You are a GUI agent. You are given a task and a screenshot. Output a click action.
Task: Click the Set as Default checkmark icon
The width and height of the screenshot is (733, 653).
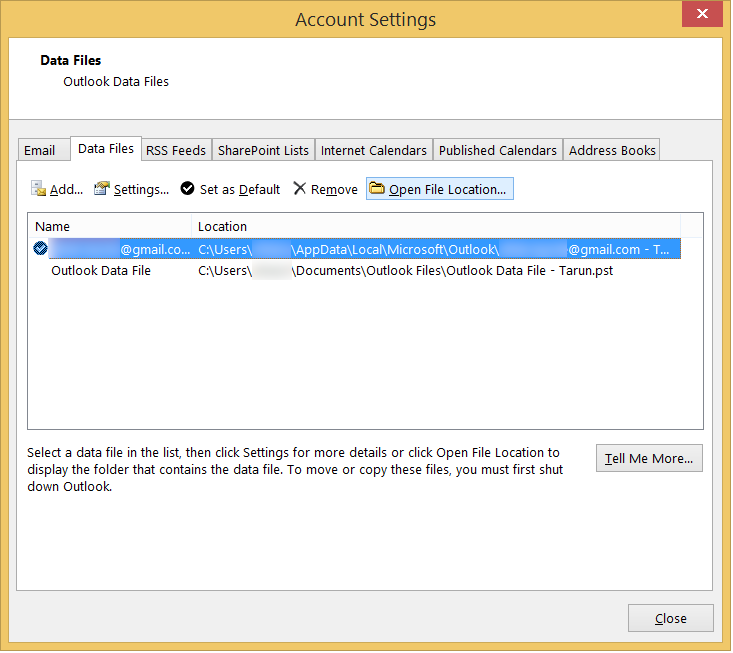187,189
